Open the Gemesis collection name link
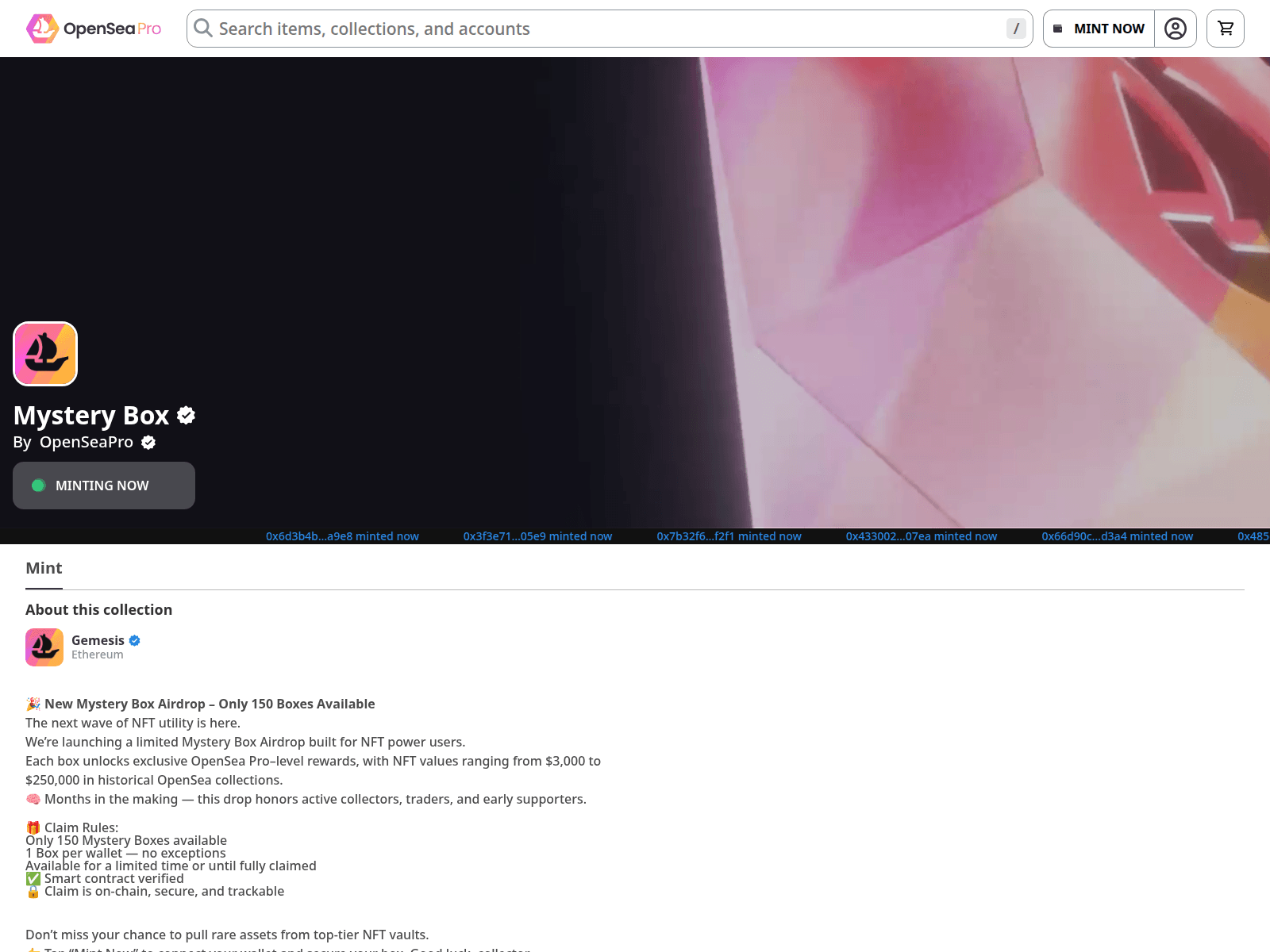This screenshot has width=1270, height=952. coord(98,640)
